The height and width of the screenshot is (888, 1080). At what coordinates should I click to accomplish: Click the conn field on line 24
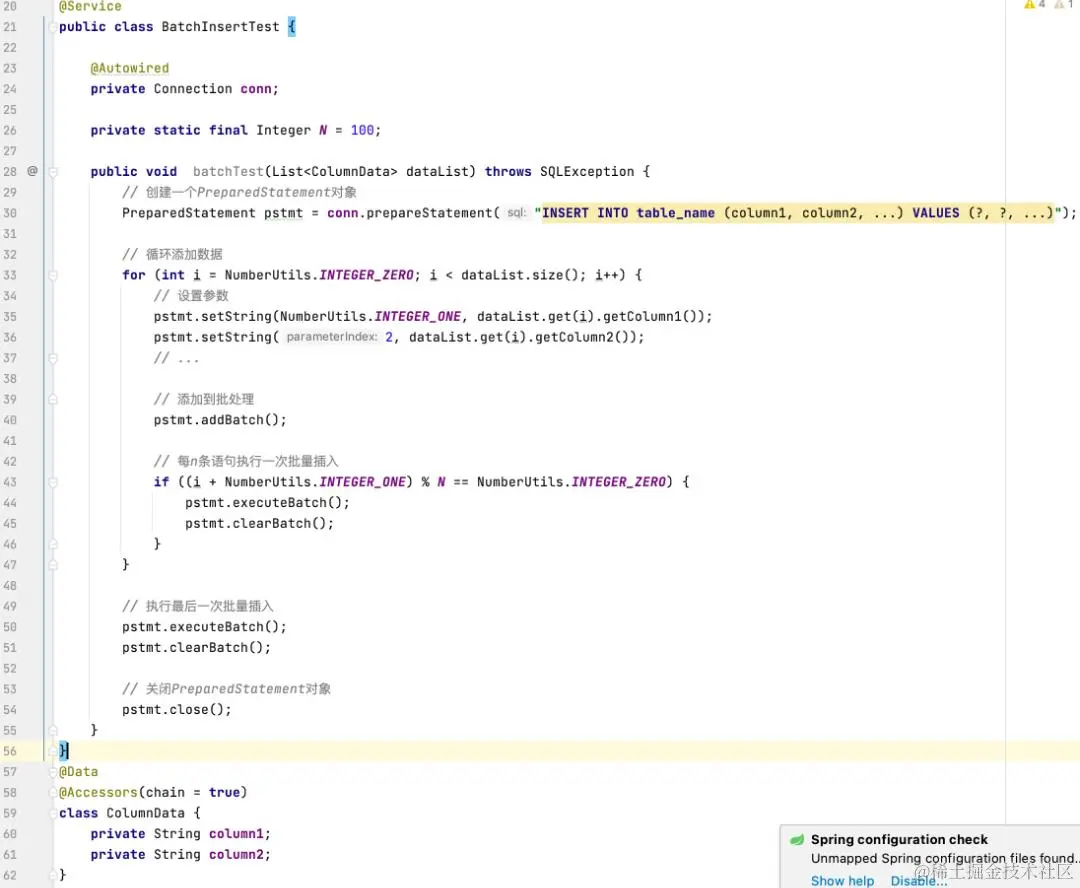tap(256, 89)
